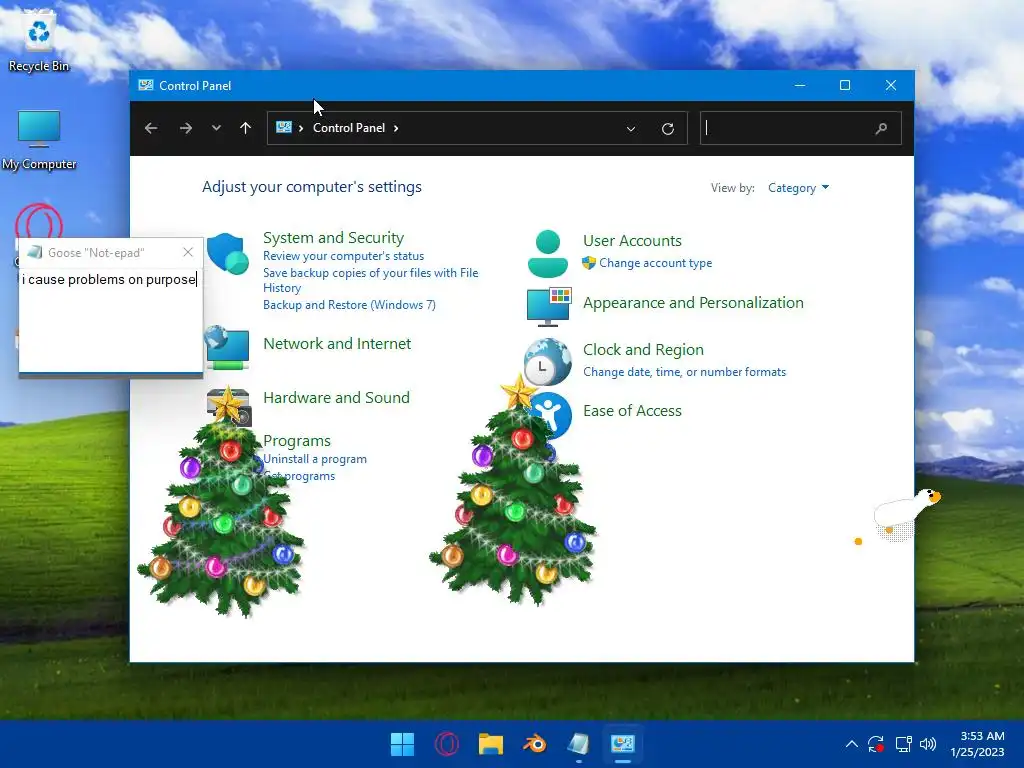The width and height of the screenshot is (1024, 768).
Task: Expand the chevron after Control Panel breadcrumb
Action: 396,128
